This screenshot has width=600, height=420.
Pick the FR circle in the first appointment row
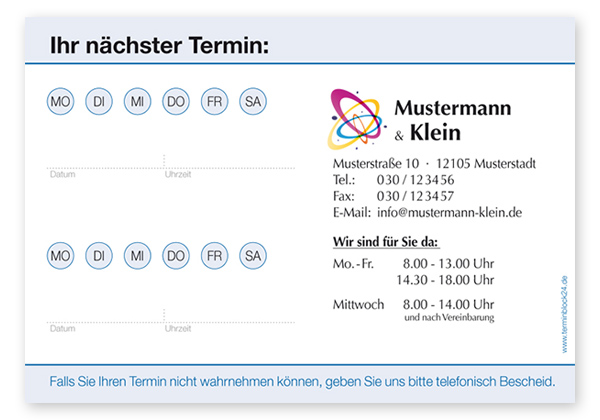214,102
